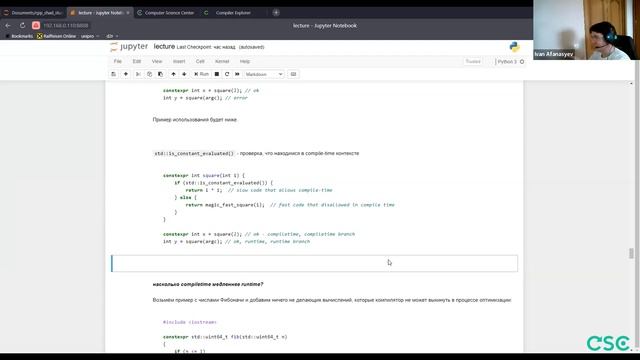Image resolution: width=640 pixels, height=360 pixels.
Task: Click the scrollbar up arrow
Action: click(631, 83)
